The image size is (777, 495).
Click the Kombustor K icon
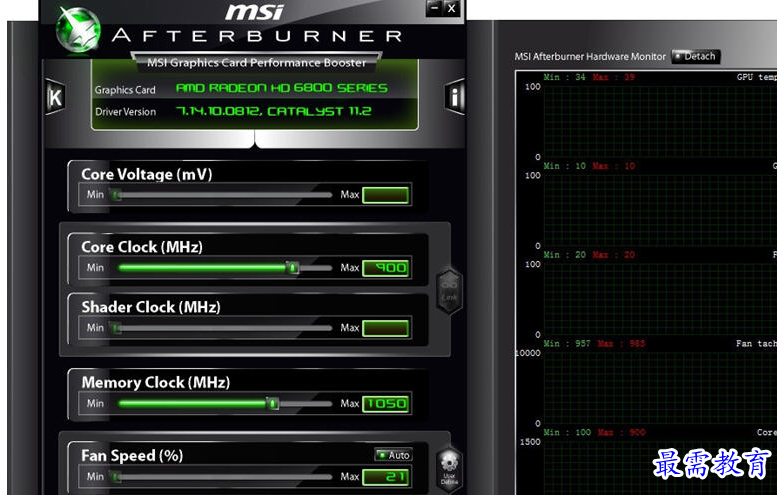(54, 97)
